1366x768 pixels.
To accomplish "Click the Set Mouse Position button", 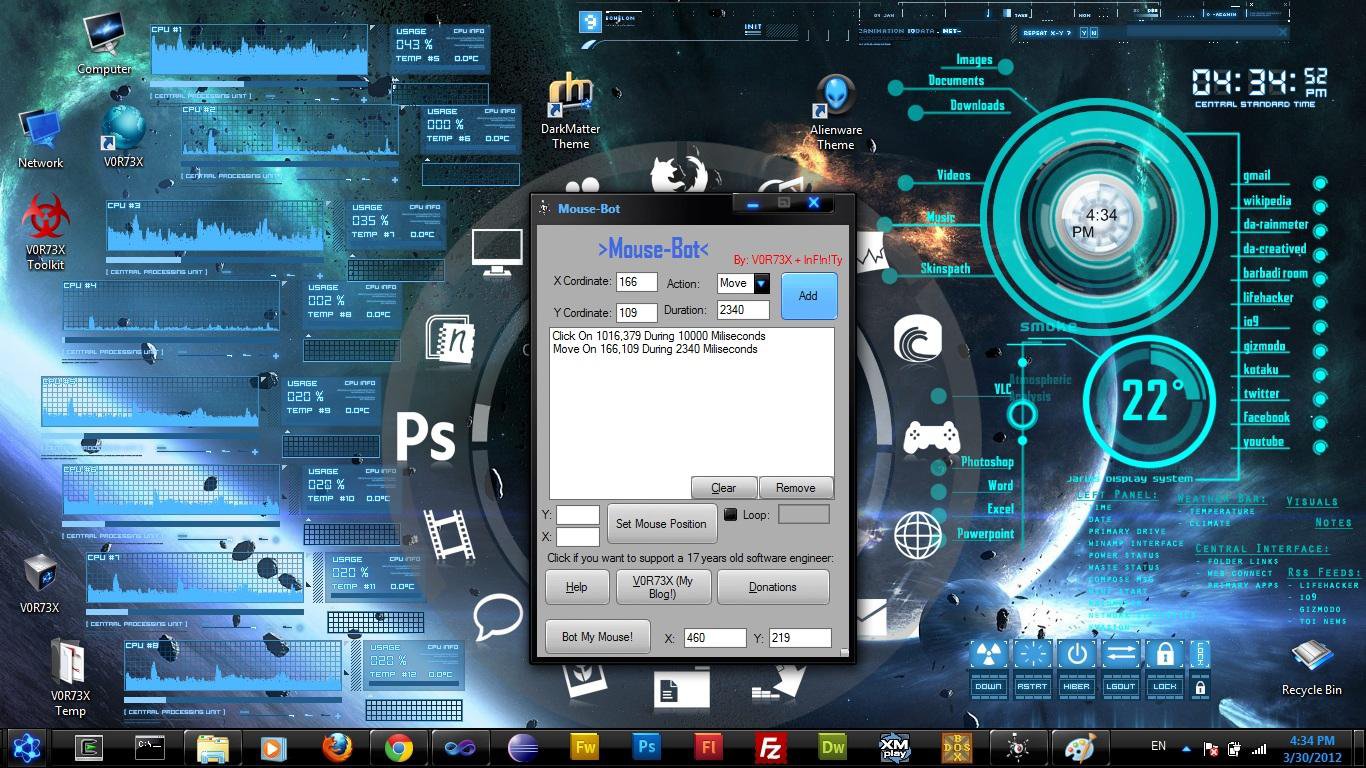I will (x=660, y=524).
